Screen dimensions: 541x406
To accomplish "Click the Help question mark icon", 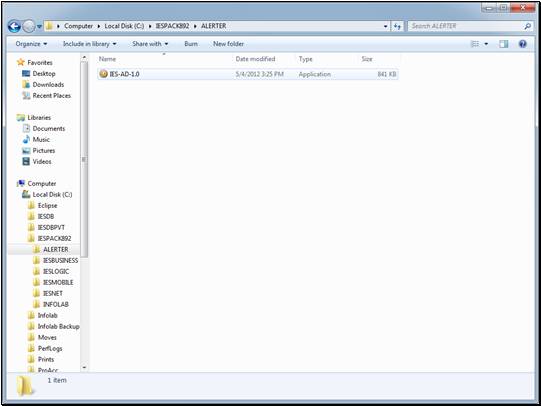I will pyautogui.click(x=522, y=44).
